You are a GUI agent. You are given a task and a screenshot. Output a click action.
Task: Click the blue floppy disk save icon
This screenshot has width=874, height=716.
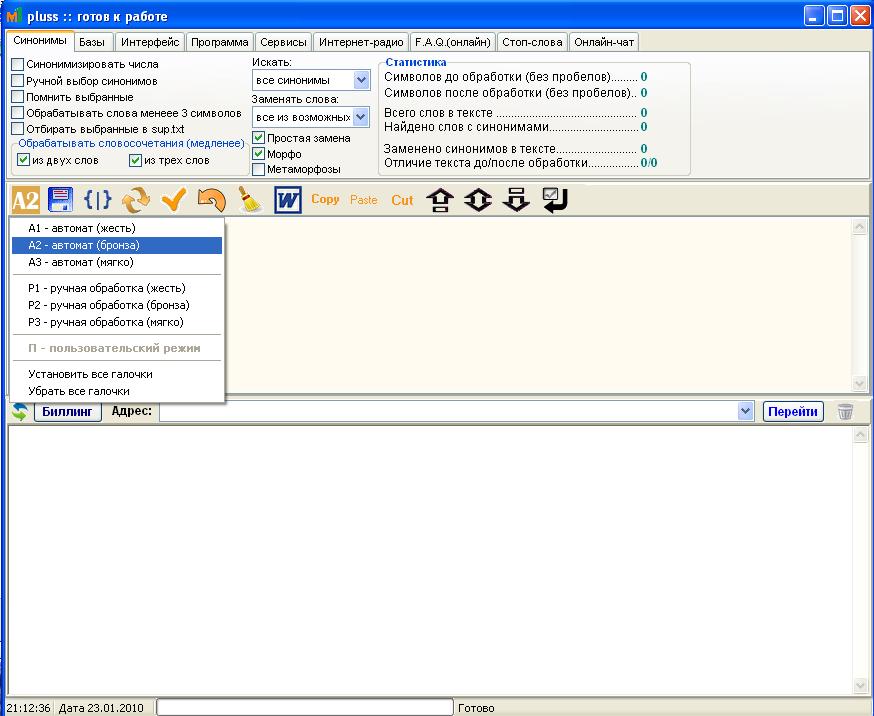(61, 200)
